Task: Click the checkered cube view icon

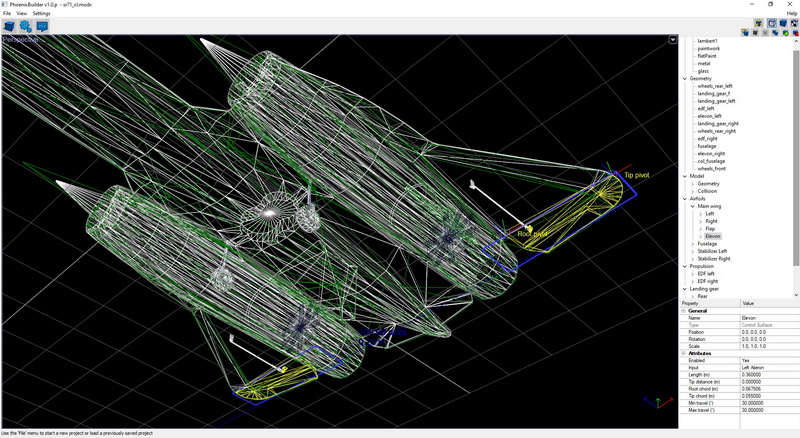Action: pyautogui.click(x=794, y=22)
